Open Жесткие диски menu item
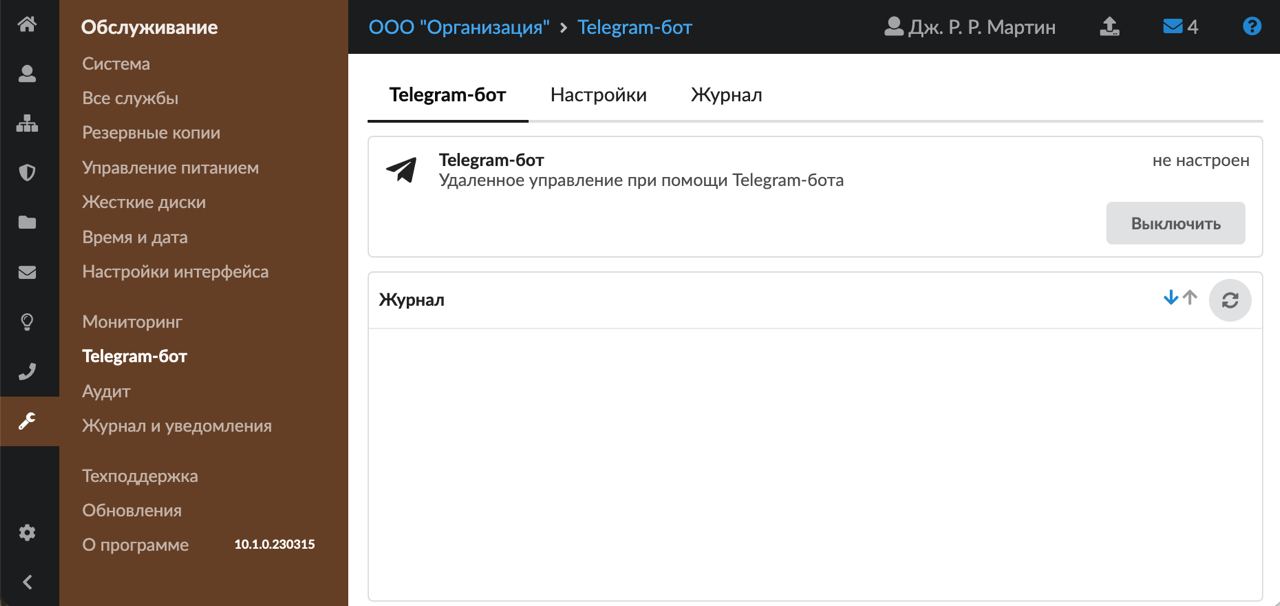 point(144,202)
